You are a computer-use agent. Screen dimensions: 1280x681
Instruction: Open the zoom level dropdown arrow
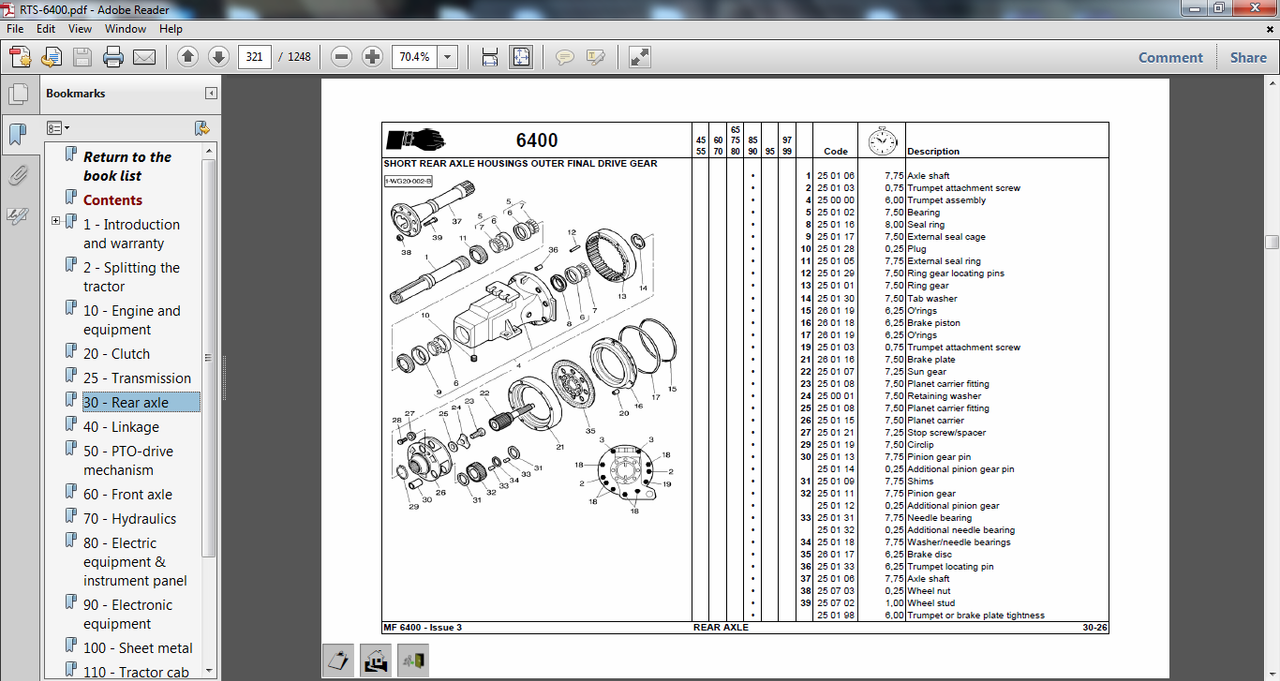point(448,57)
